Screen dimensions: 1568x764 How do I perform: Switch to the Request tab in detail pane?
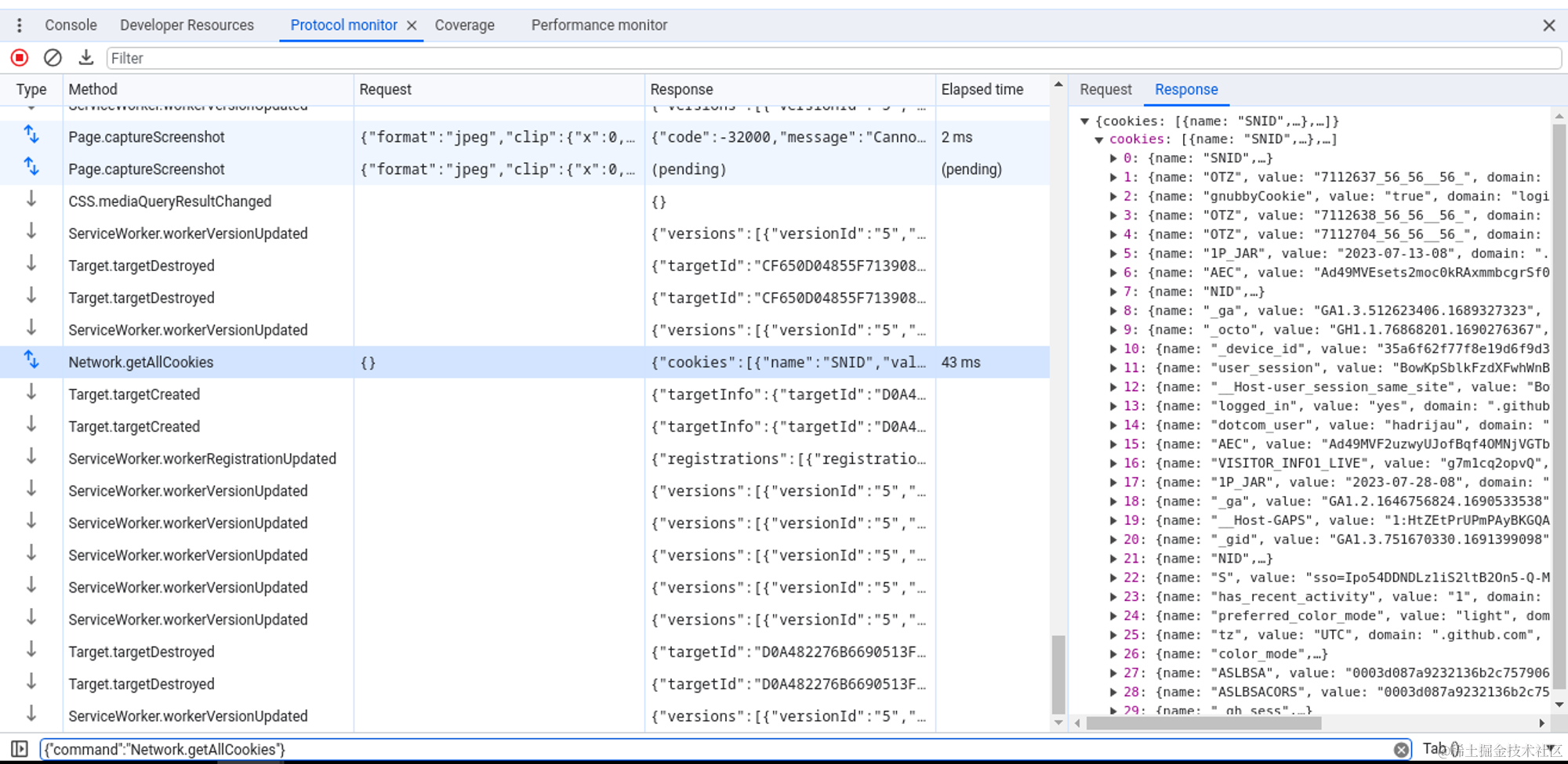point(1105,89)
